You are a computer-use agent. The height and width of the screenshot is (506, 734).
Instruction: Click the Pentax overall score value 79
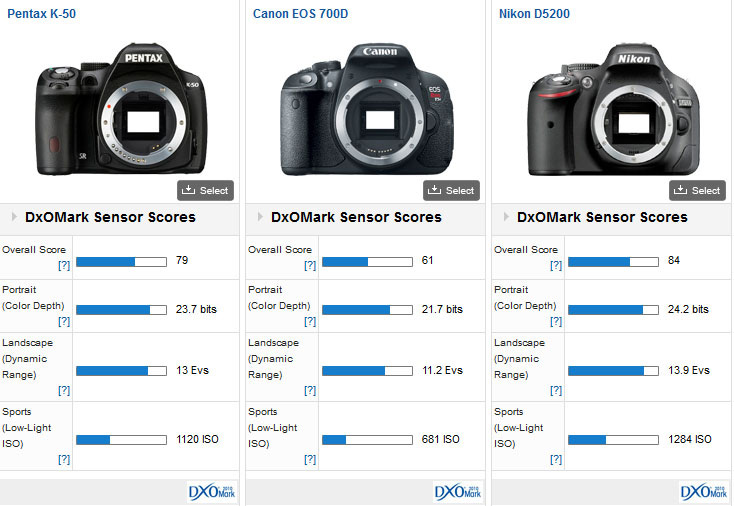[182, 260]
